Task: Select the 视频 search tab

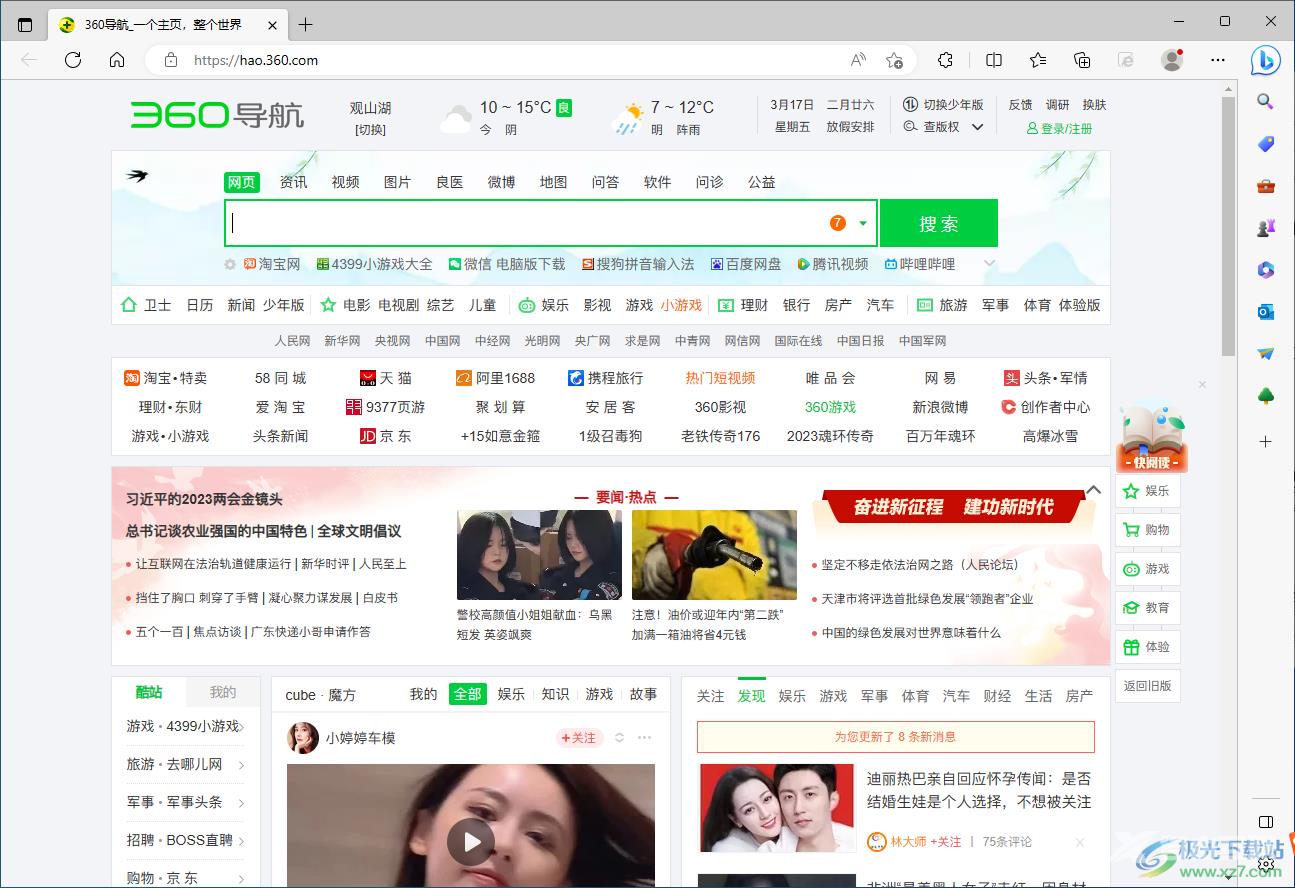Action: click(346, 182)
